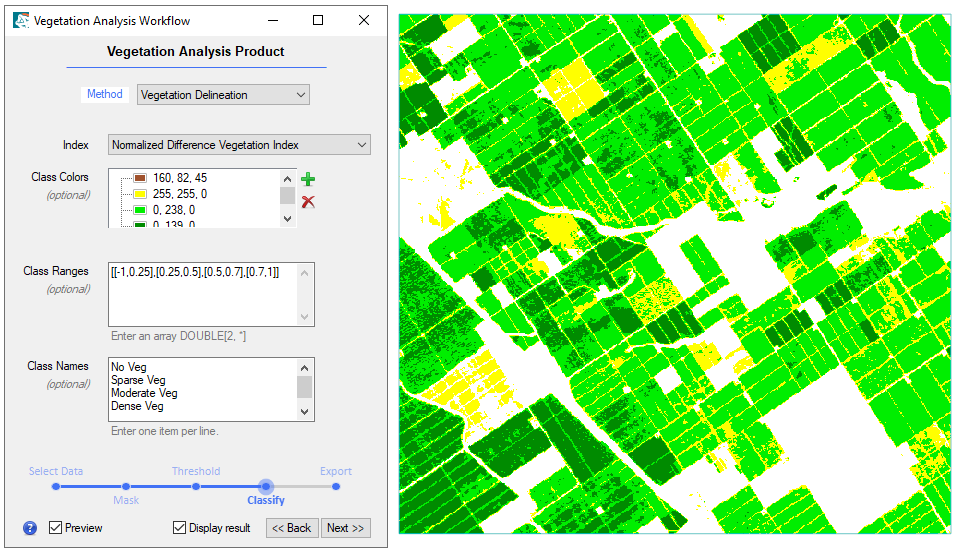Click the application icon in the title bar

coord(21,20)
